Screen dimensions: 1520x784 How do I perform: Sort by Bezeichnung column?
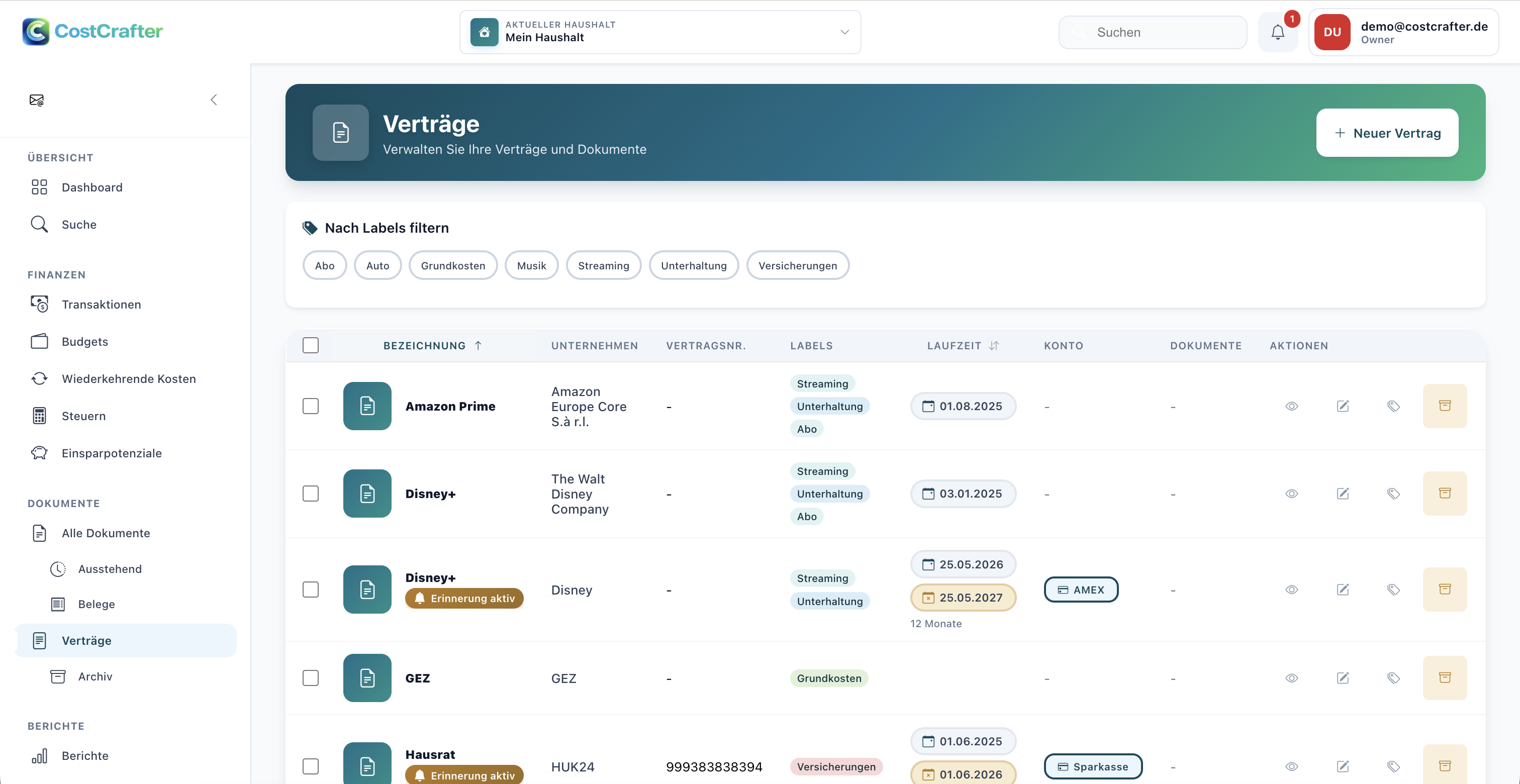pos(432,346)
